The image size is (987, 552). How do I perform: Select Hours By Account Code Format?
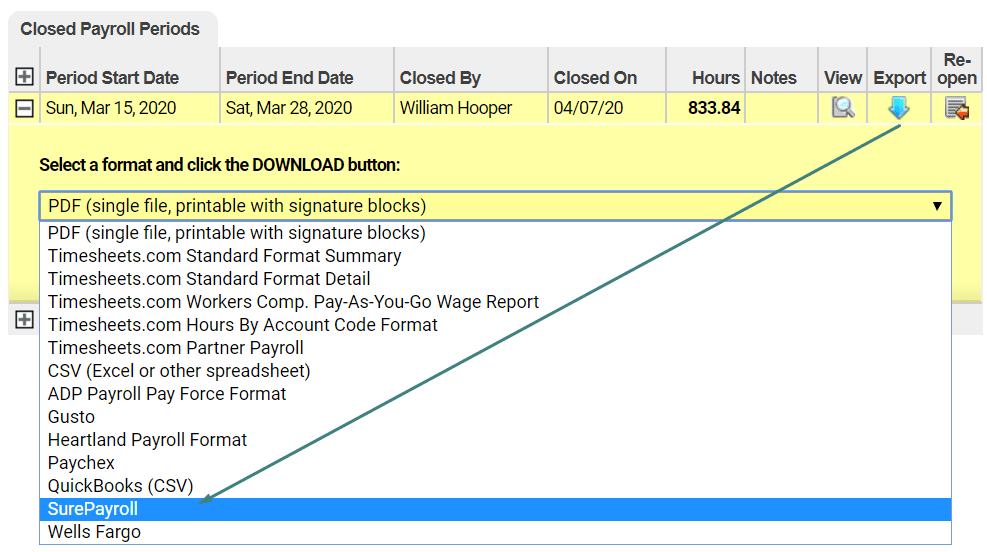coord(495,325)
